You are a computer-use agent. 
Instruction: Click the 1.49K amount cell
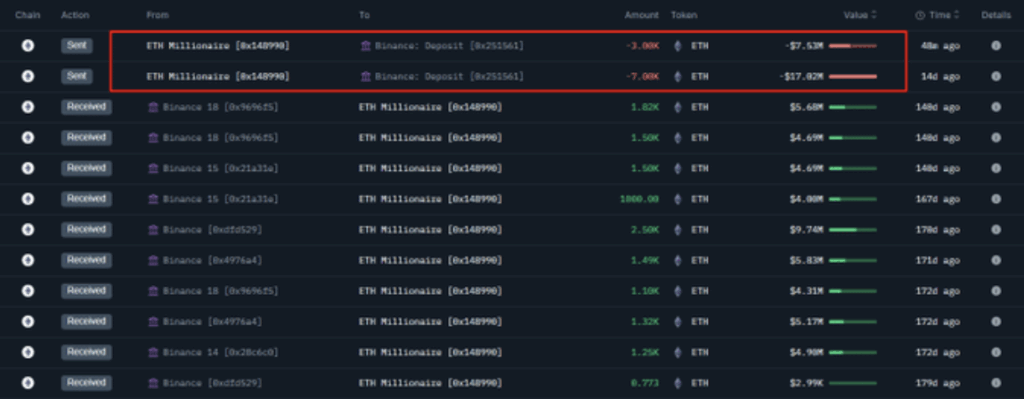click(x=645, y=261)
